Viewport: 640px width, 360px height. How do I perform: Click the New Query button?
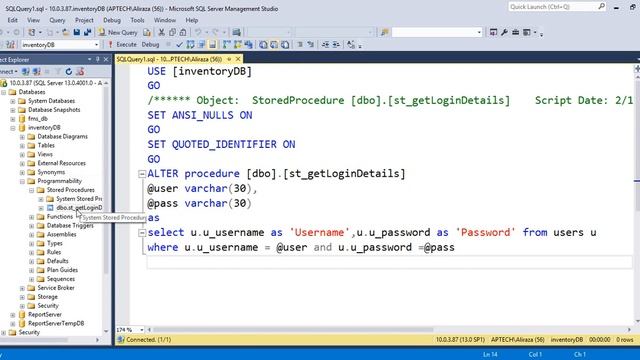118,32
